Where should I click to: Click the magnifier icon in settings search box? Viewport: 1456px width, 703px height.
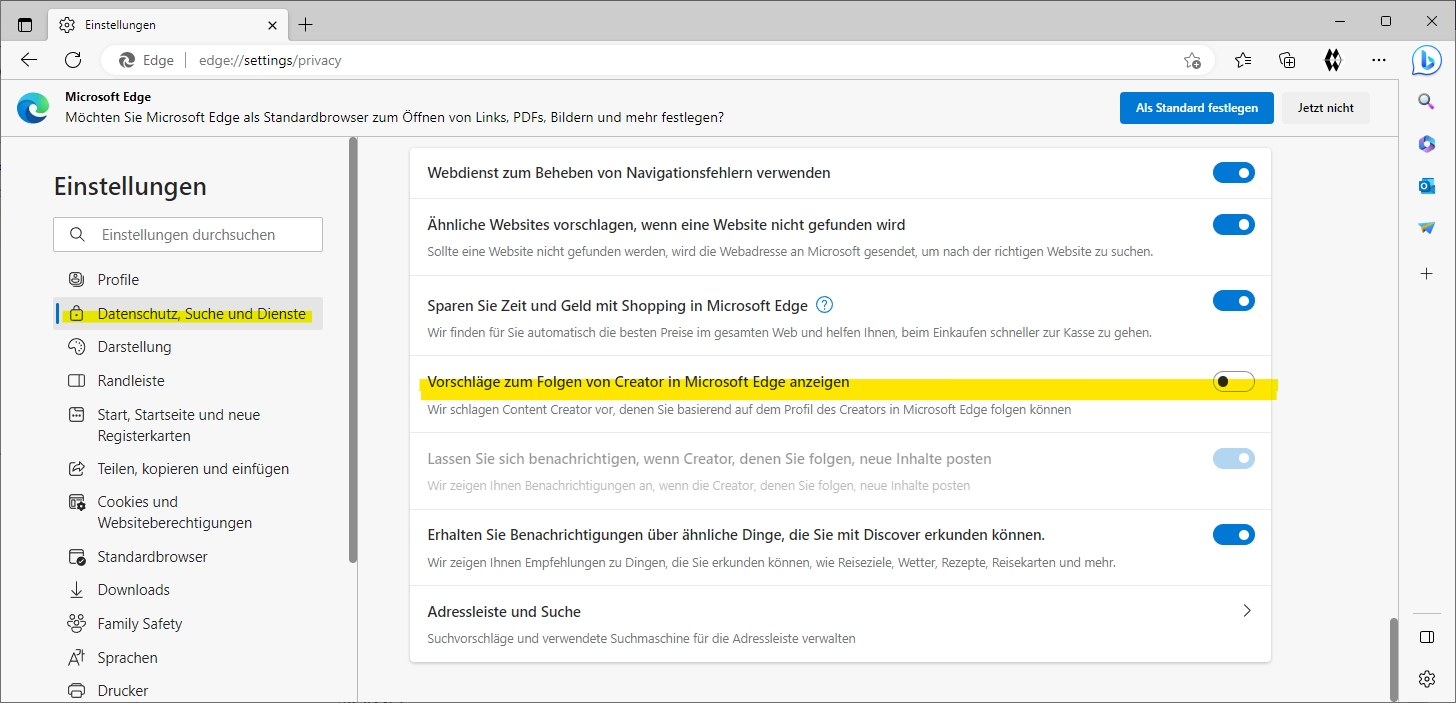(77, 235)
